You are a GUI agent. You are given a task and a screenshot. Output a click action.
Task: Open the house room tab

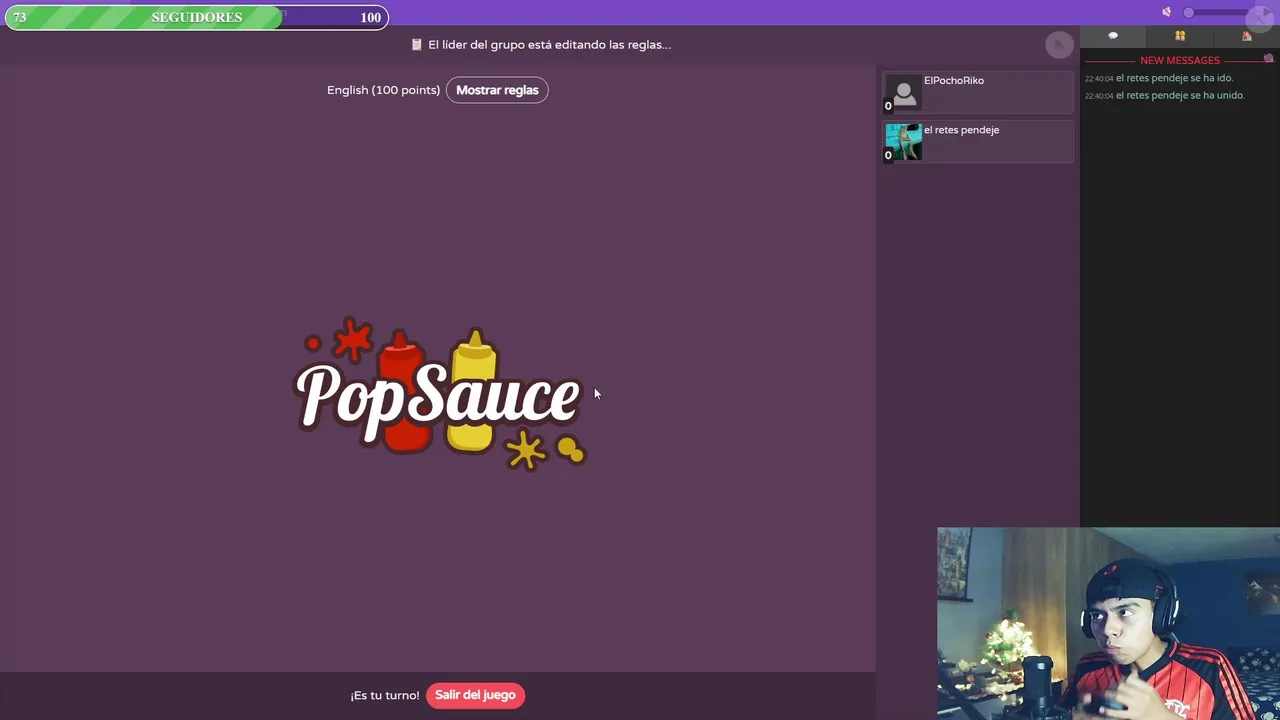(1246, 36)
